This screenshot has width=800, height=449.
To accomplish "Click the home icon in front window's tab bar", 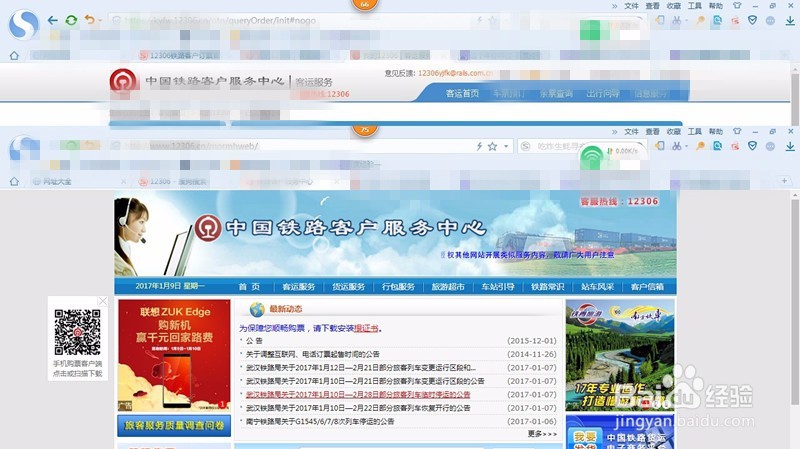I will [14, 181].
